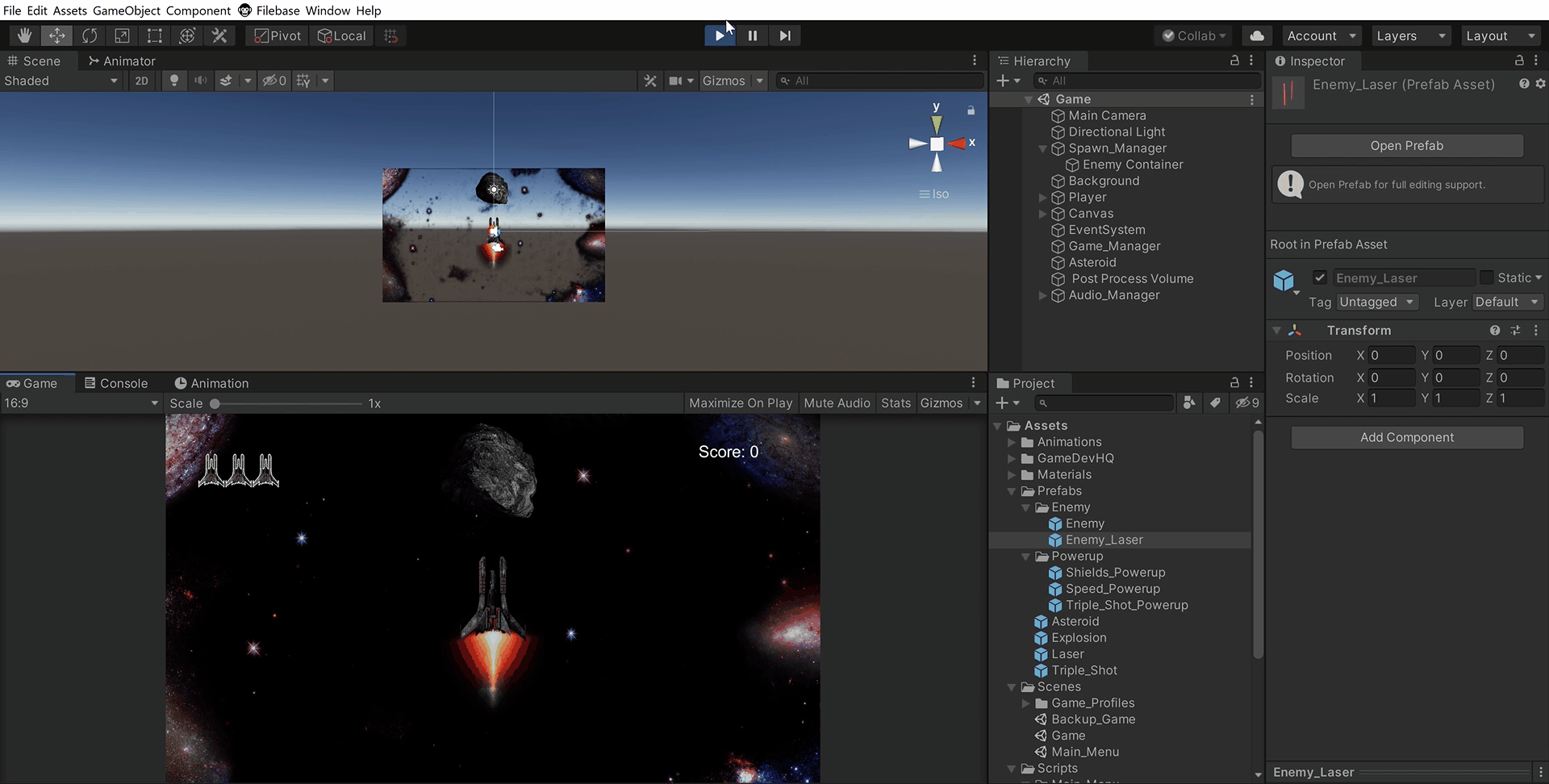The image size is (1549, 784).
Task: Select the Rotate tool
Action: (90, 35)
